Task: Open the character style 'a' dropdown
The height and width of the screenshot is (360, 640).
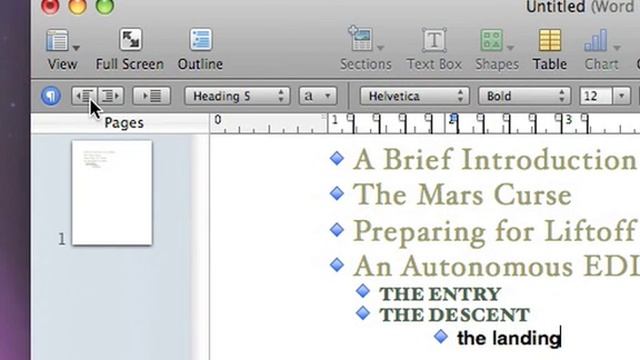Action: pyautogui.click(x=318, y=96)
